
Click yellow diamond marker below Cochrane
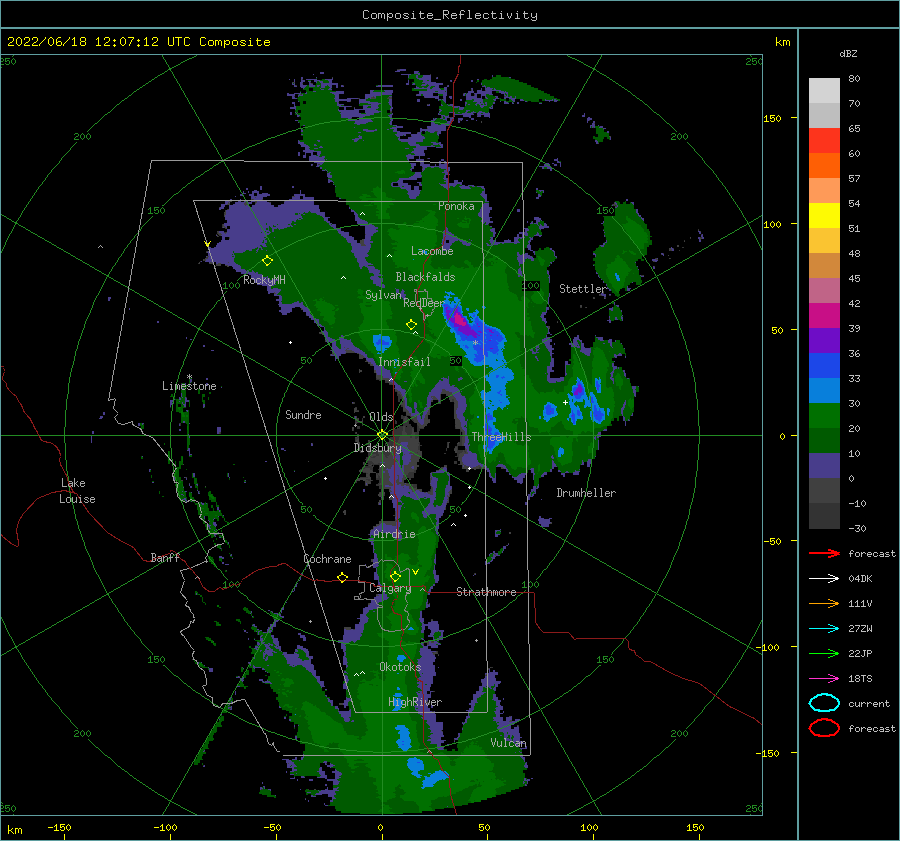(342, 578)
